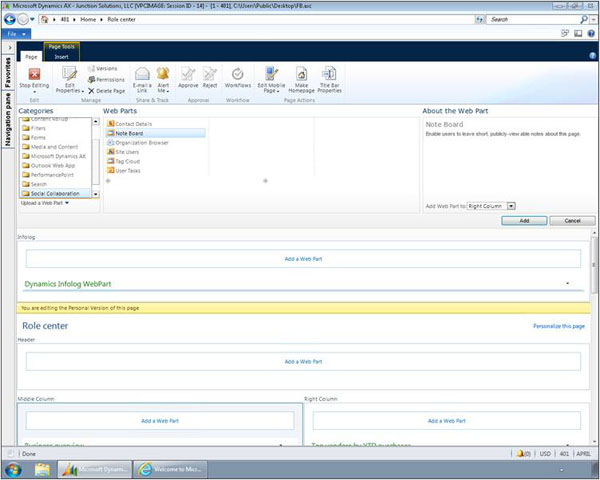Click the Add button
The width and height of the screenshot is (600, 480).
(524, 220)
